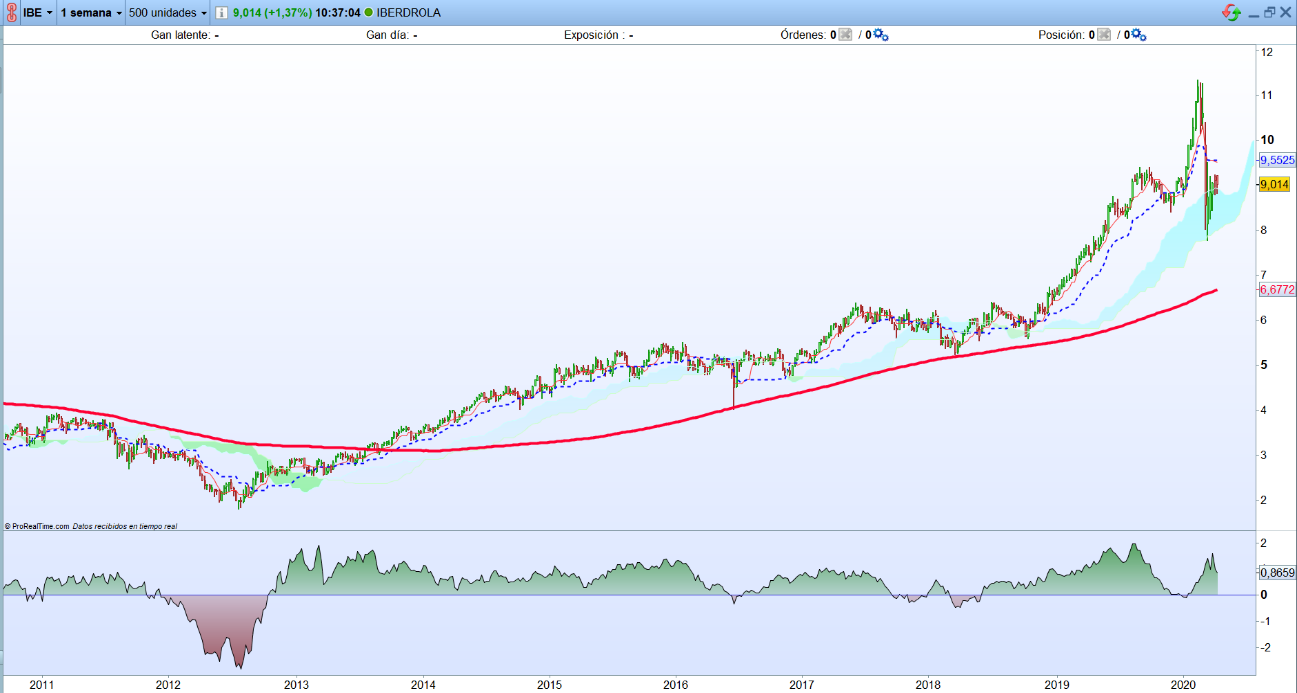1297x693 pixels.
Task: Restore the chart window size
Action: point(1269,13)
